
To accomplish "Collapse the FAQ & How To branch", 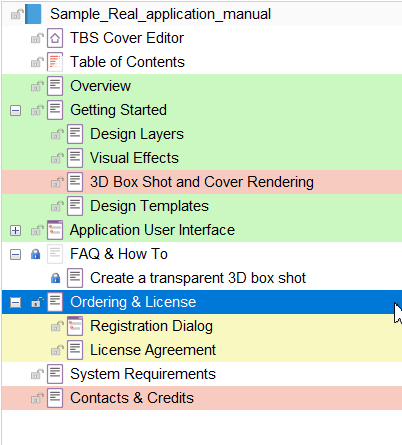I will point(15,254).
